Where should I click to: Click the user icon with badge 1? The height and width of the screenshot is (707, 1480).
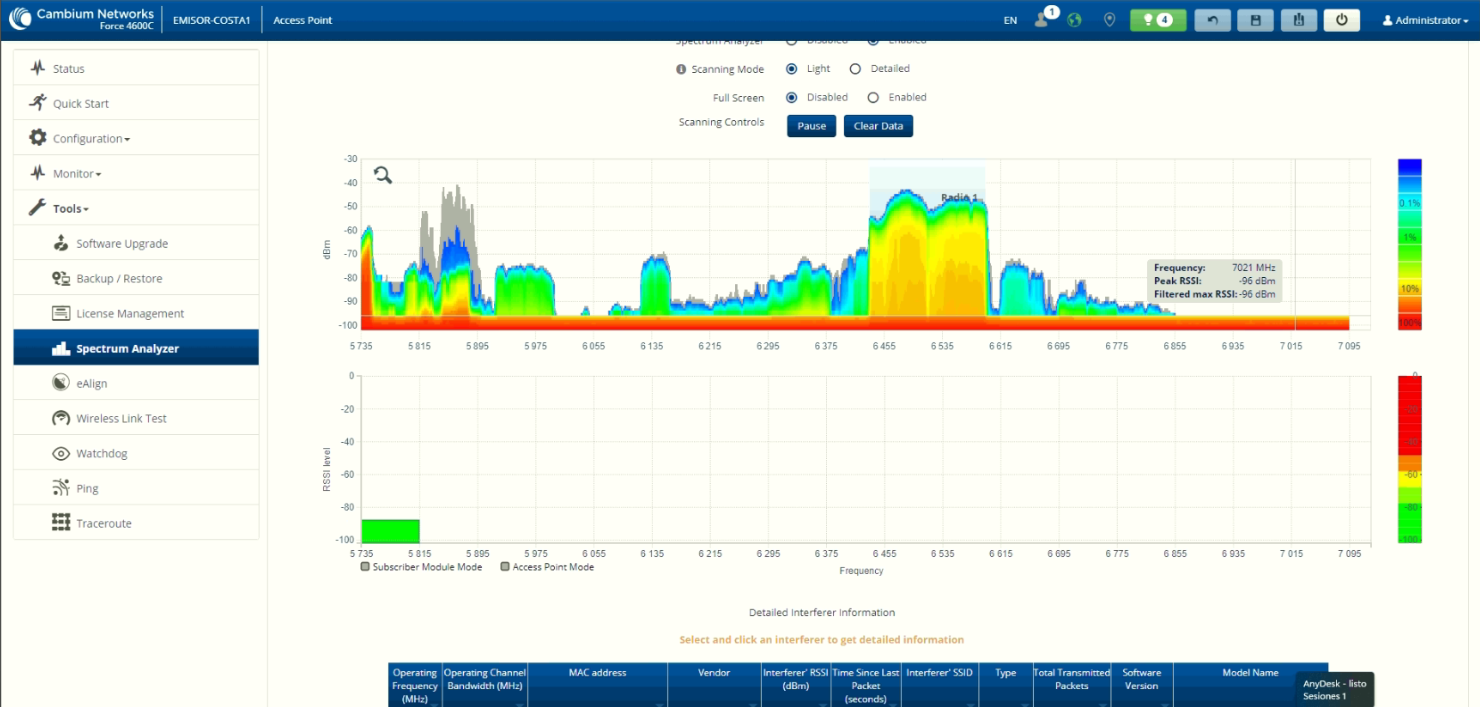point(1045,17)
